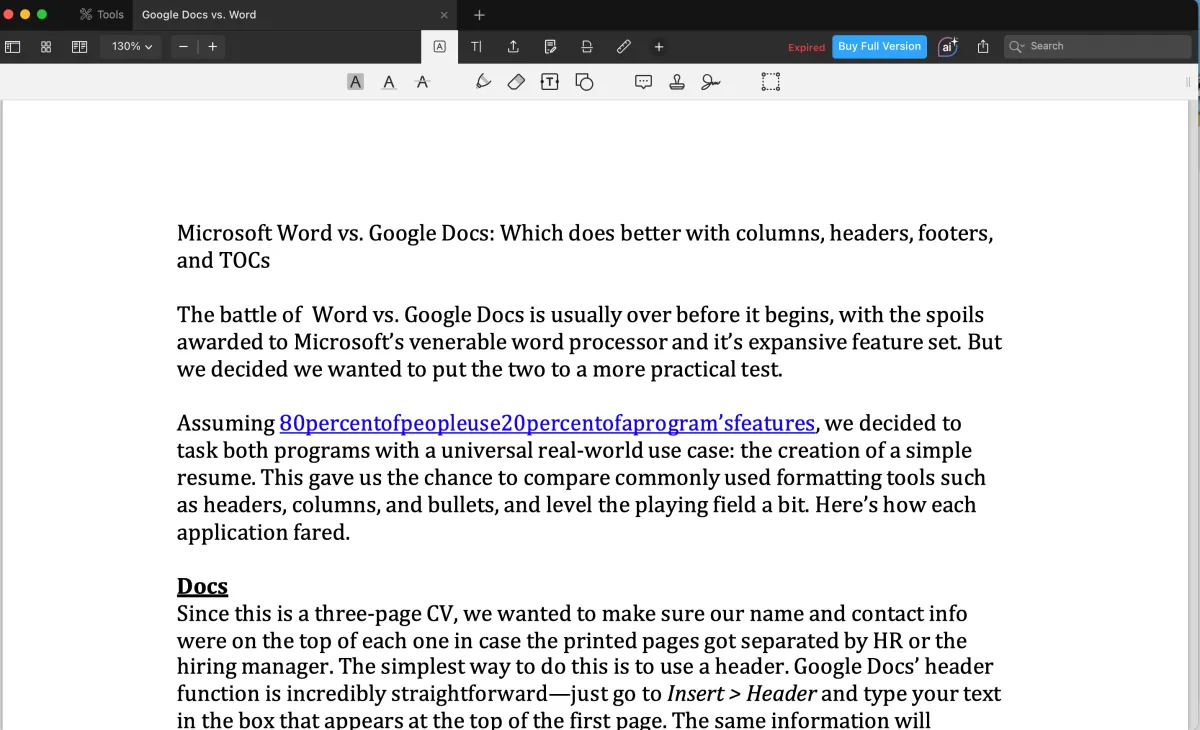Select the stamp tool
This screenshot has width=1200, height=730.
pos(677,82)
